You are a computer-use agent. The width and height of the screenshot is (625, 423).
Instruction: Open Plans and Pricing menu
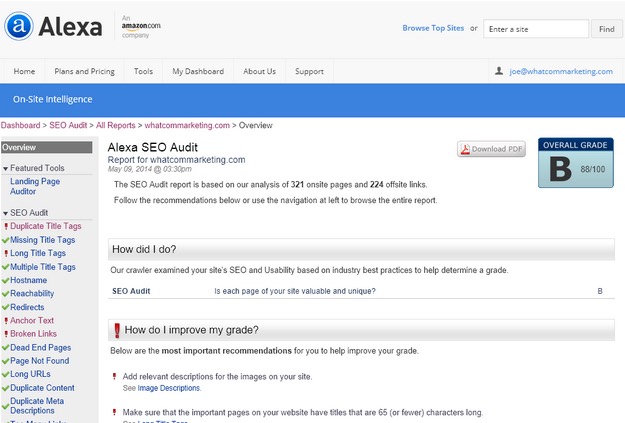point(85,71)
